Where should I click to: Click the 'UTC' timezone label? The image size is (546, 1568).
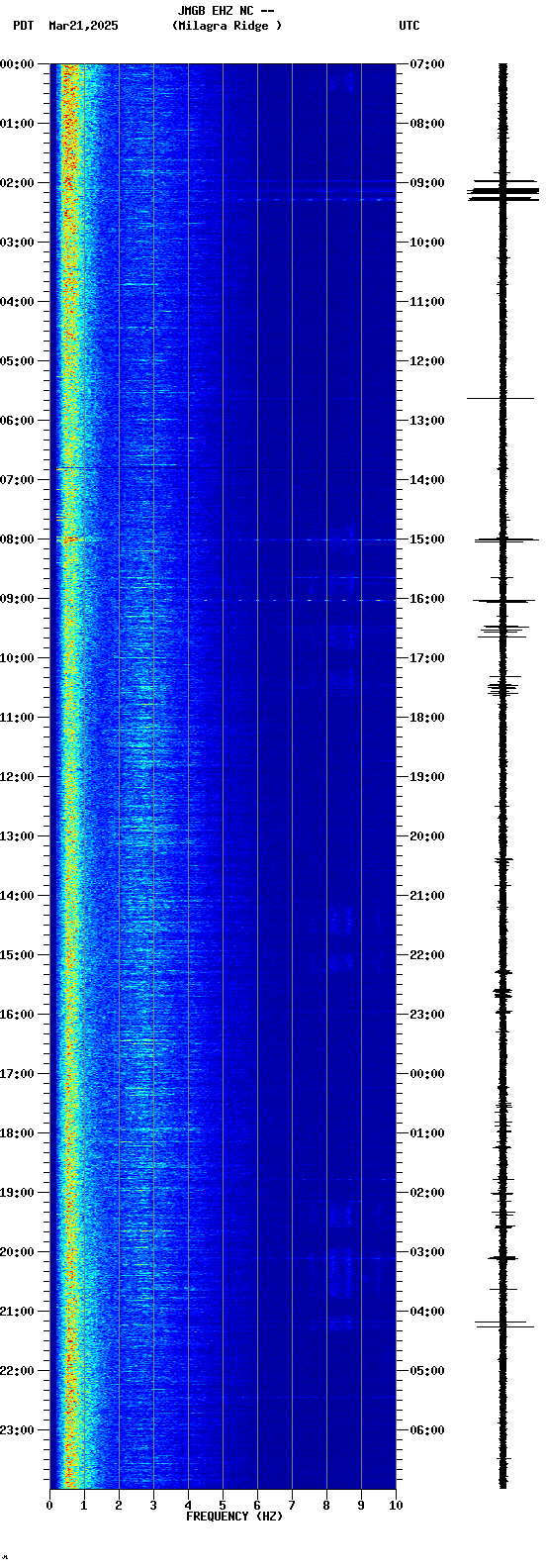point(409,26)
